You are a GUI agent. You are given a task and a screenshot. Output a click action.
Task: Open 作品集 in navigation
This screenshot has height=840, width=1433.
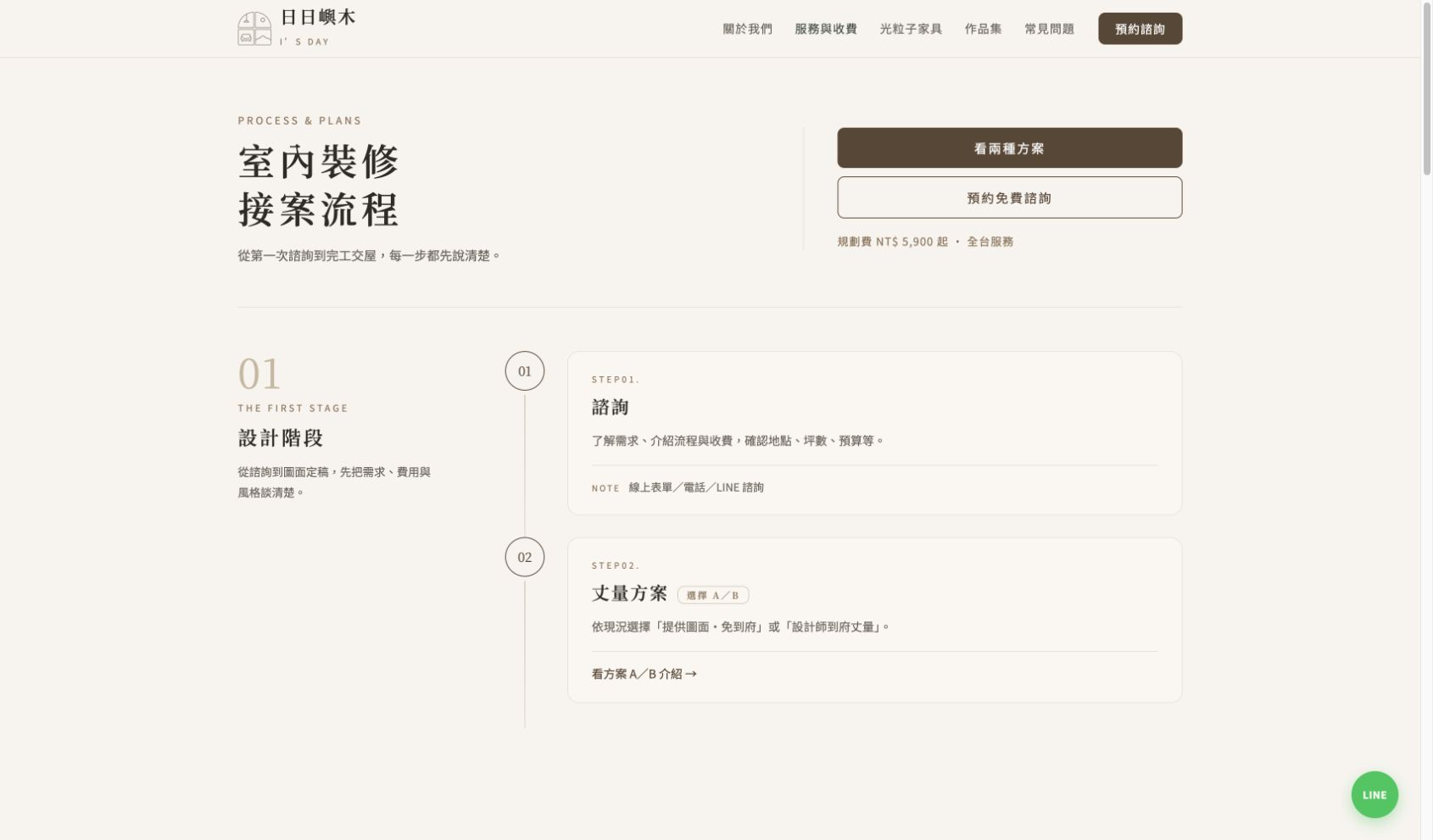click(983, 29)
